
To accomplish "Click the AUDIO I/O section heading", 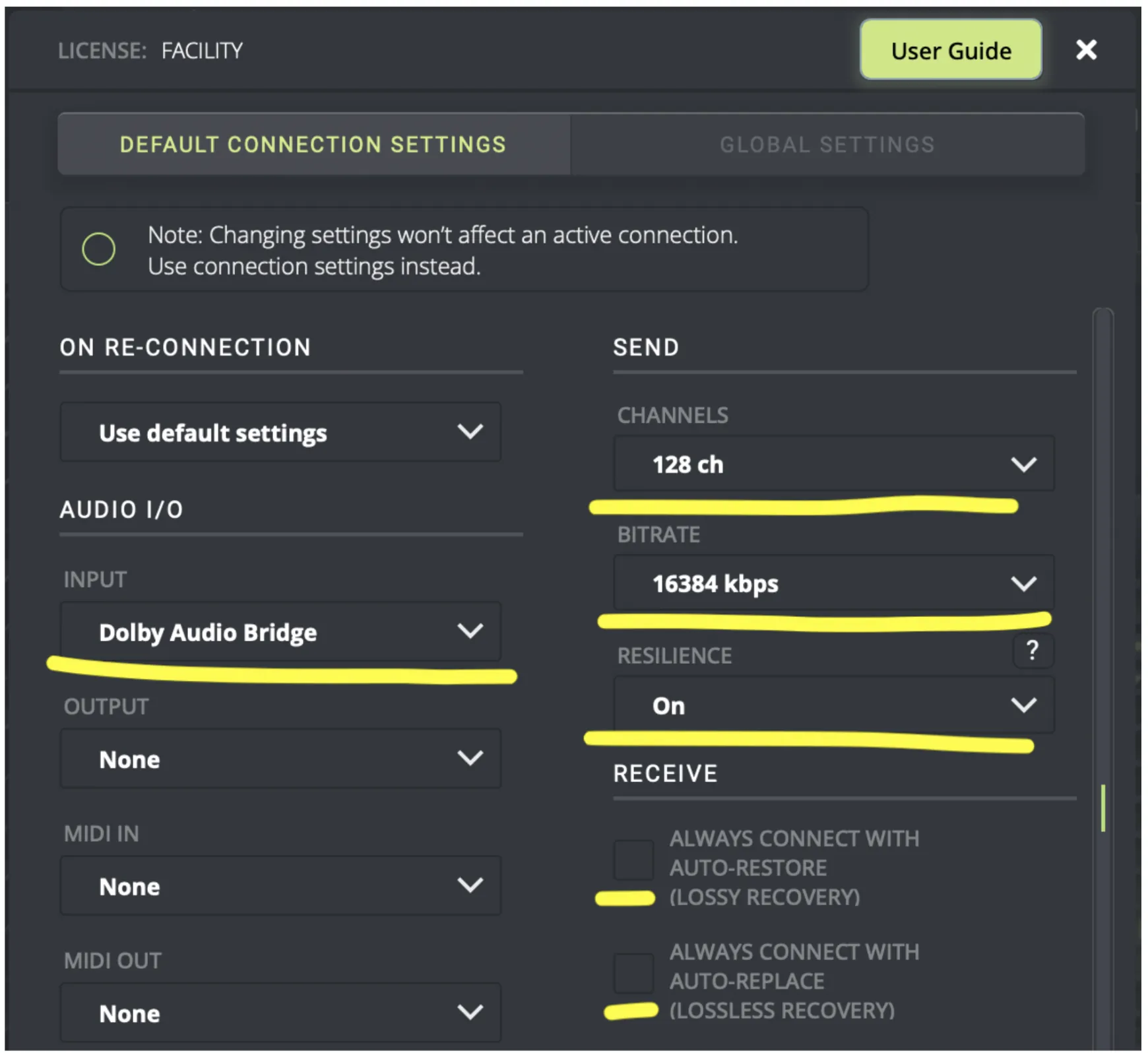I will [x=121, y=509].
